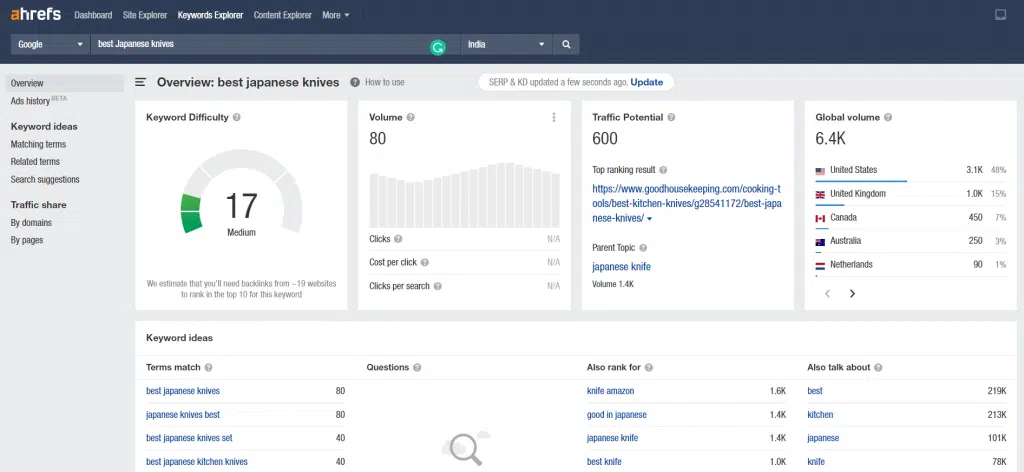Click the green Grammarly icon in search field
This screenshot has height=472, width=1024.
coord(438,47)
